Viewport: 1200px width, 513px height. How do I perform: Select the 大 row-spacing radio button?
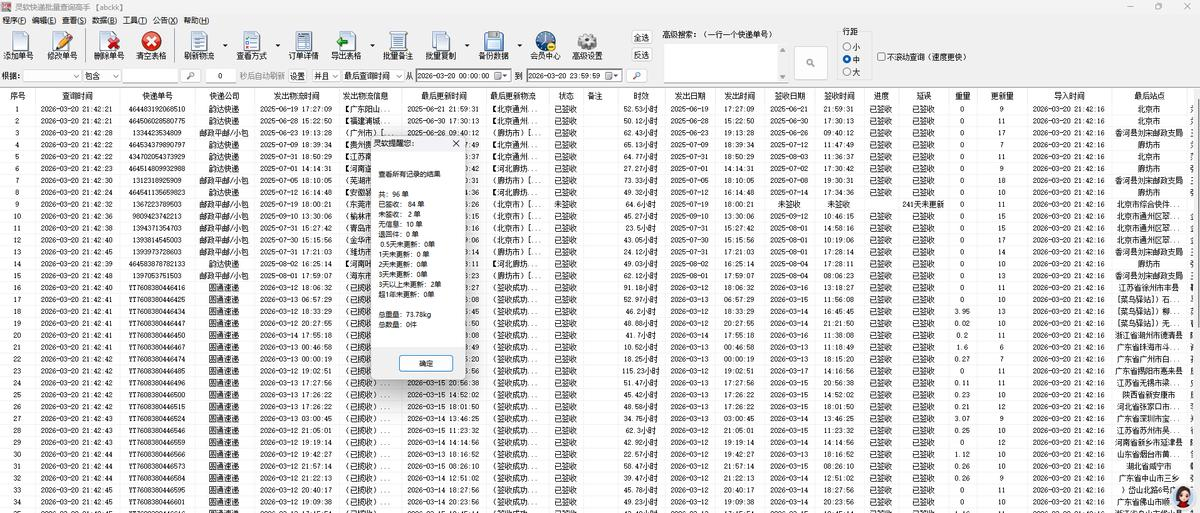846,71
